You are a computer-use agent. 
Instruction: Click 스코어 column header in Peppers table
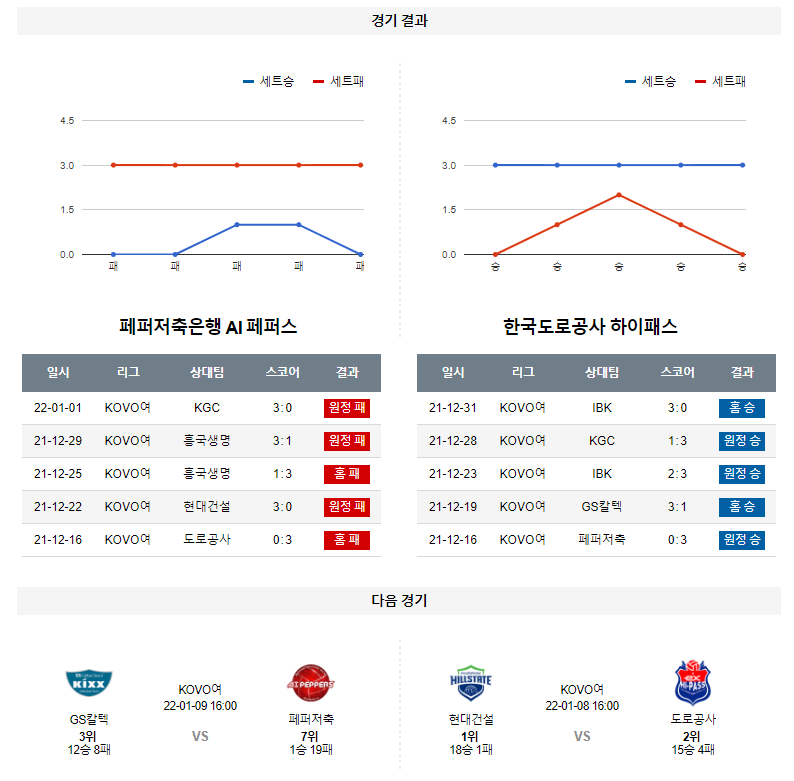(283, 372)
